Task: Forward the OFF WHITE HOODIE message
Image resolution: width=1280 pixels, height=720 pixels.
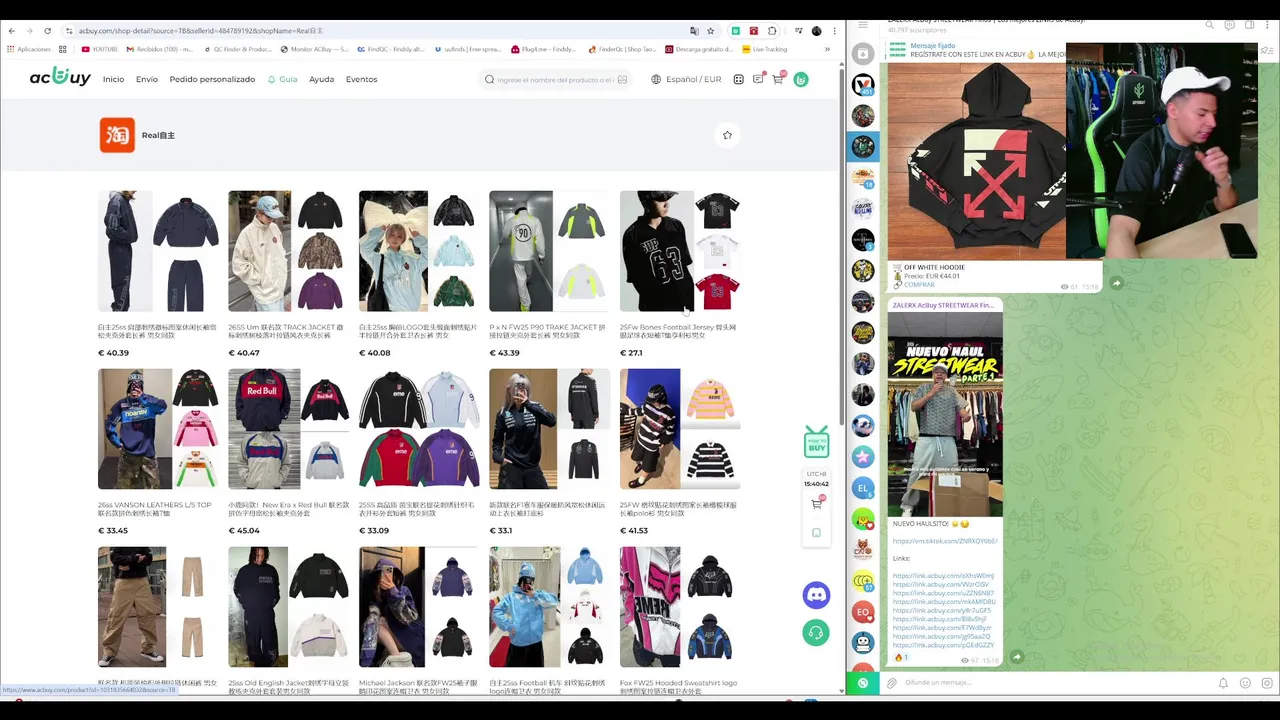Action: [1116, 283]
